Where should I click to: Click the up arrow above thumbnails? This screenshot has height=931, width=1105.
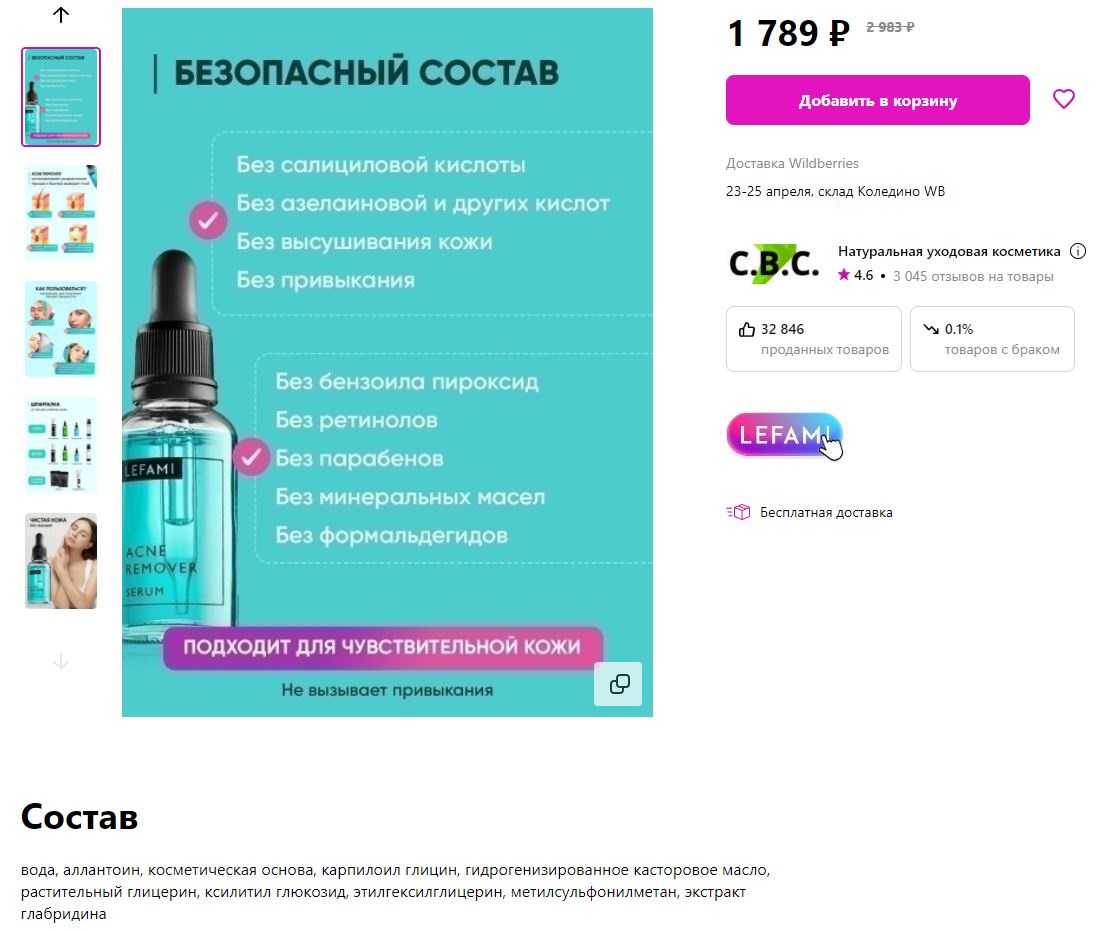click(61, 15)
